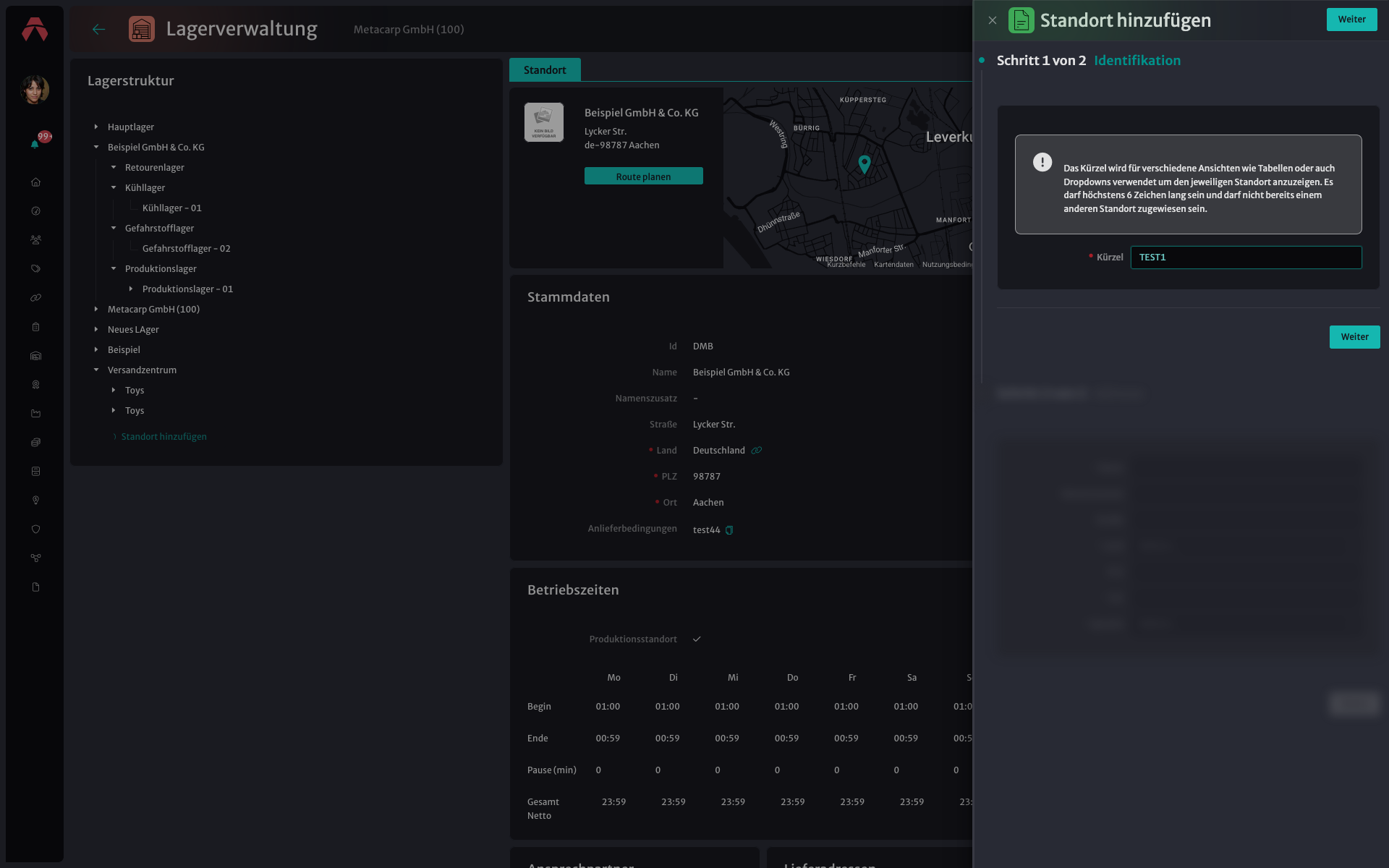
Task: Go back using the left arrow
Action: [99, 29]
